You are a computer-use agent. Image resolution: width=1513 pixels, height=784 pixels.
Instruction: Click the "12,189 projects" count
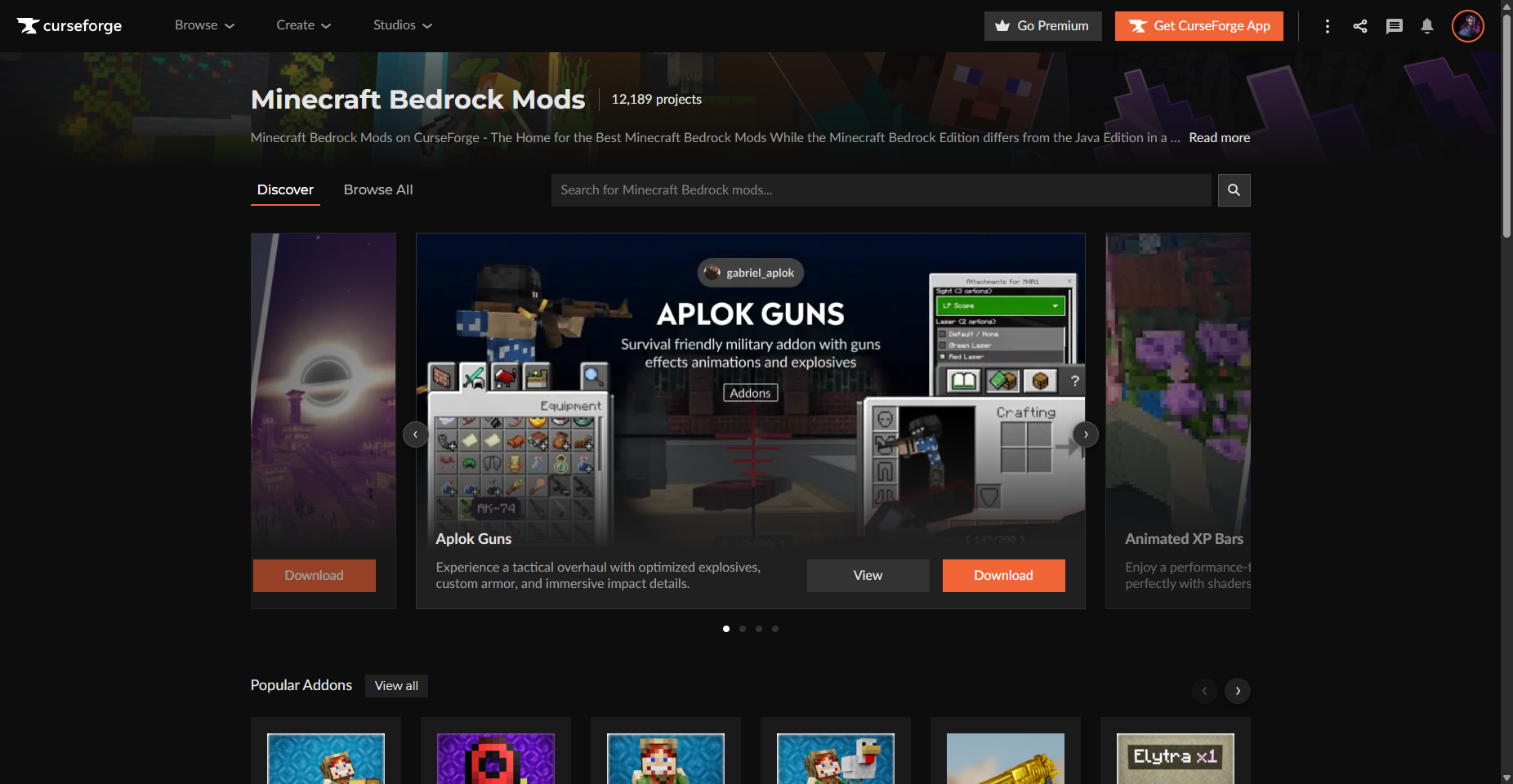(657, 100)
